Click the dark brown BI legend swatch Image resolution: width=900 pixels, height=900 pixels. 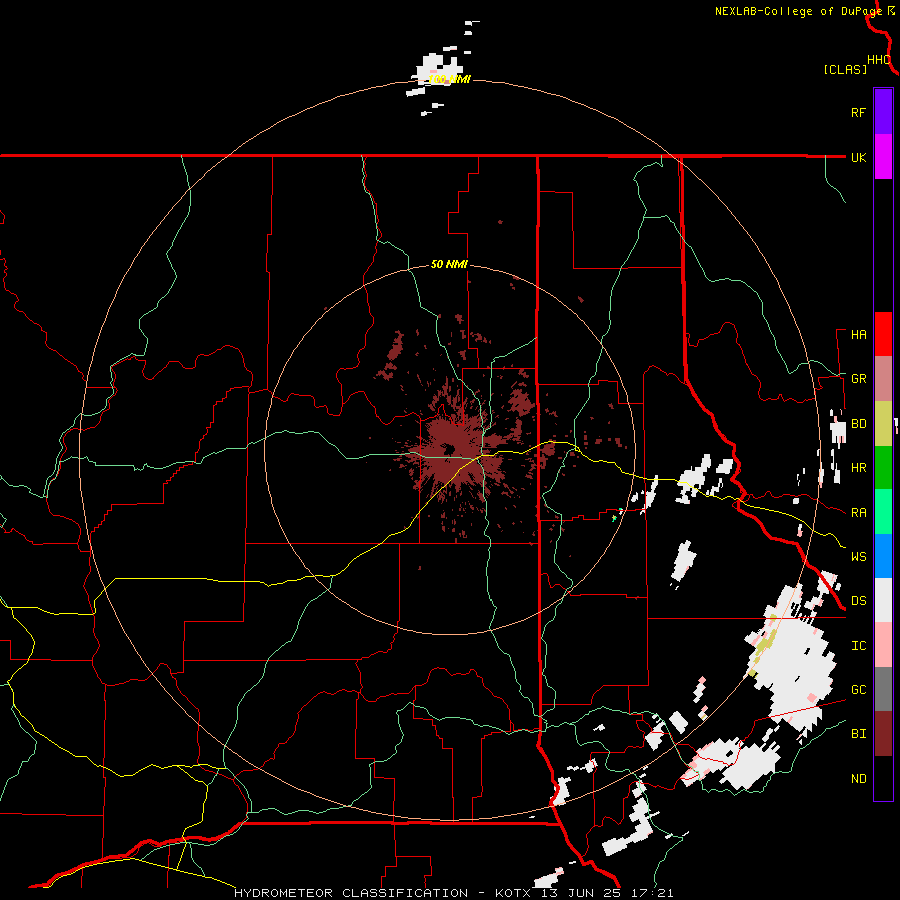(x=883, y=734)
